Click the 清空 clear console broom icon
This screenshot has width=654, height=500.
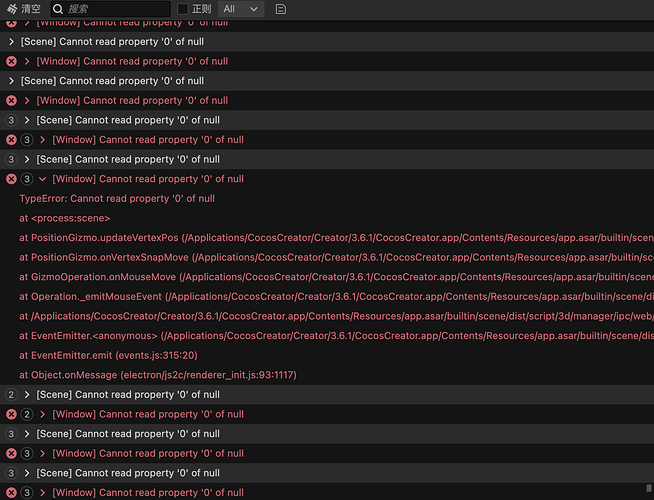pos(12,9)
